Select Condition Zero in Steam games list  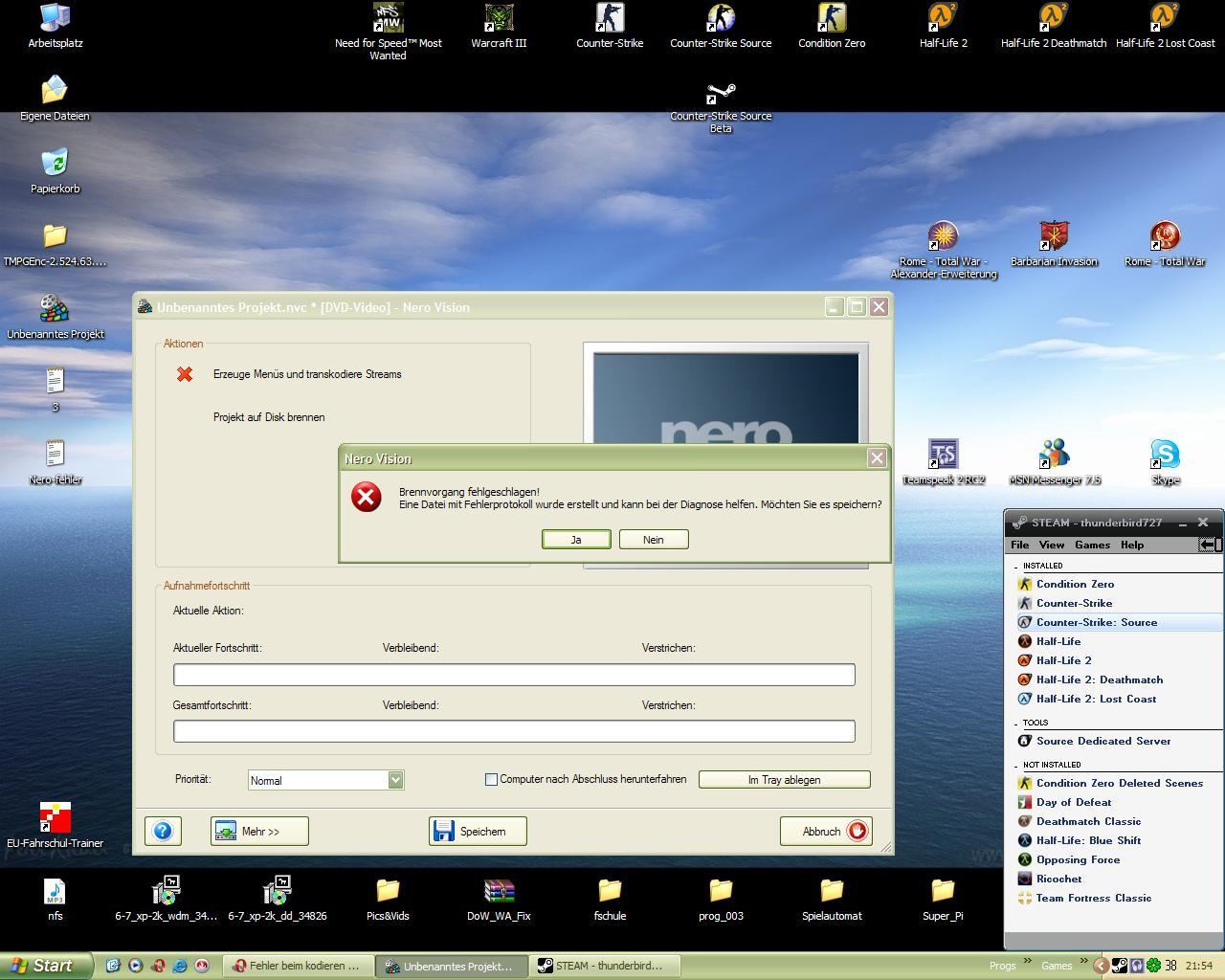(x=1075, y=584)
